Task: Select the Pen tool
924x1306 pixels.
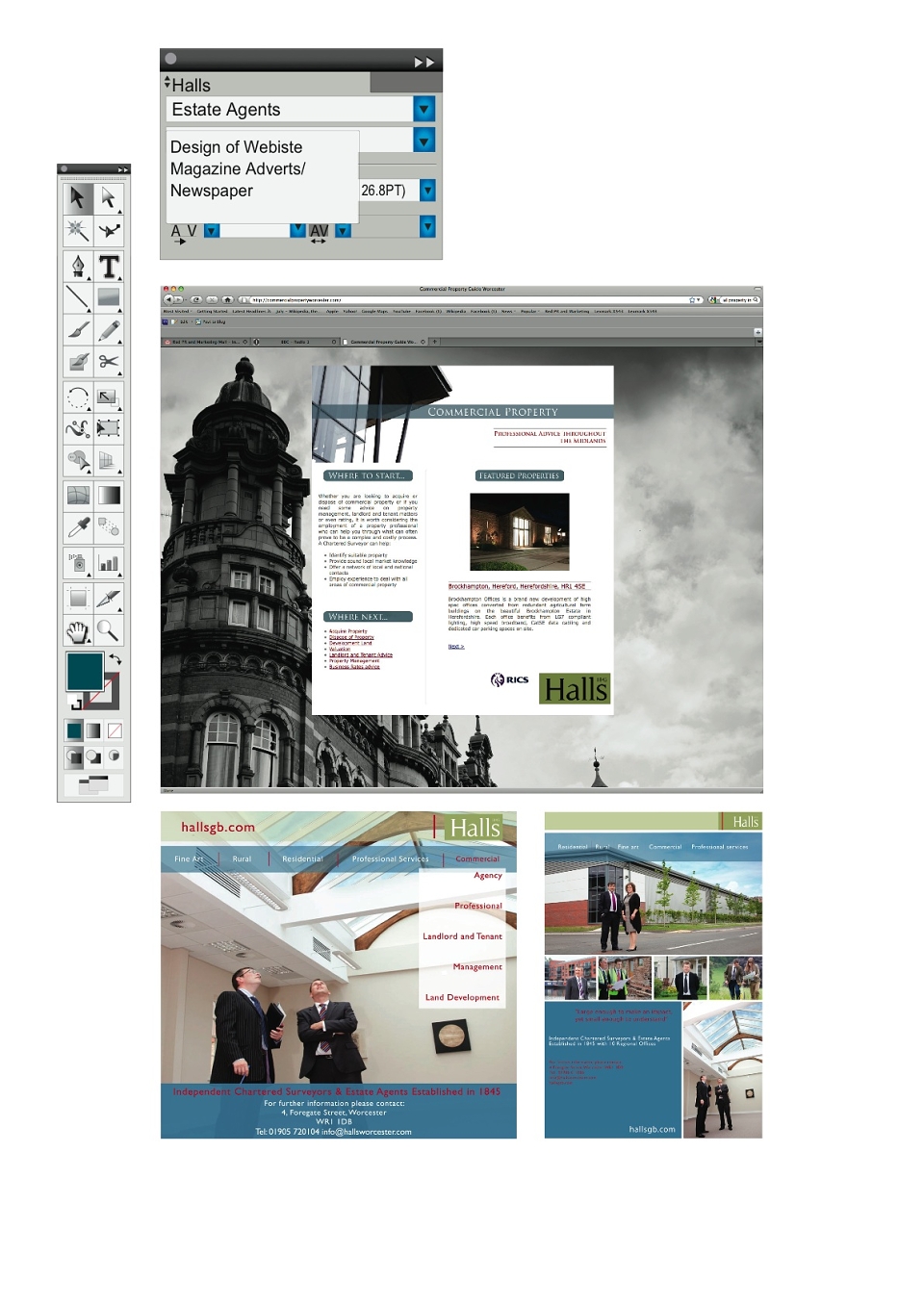Action: tap(78, 266)
